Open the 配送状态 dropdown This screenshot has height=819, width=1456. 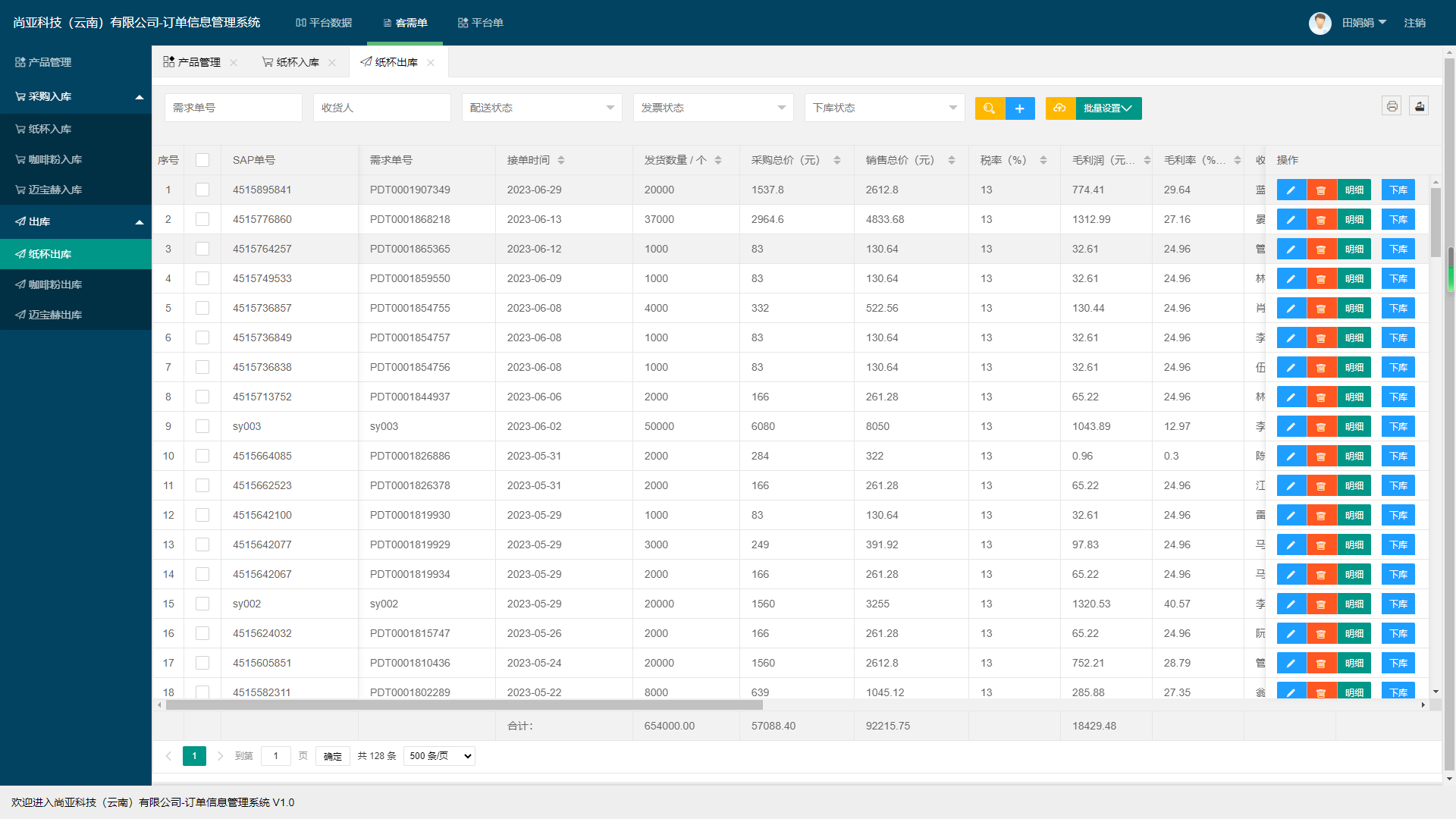(x=542, y=108)
